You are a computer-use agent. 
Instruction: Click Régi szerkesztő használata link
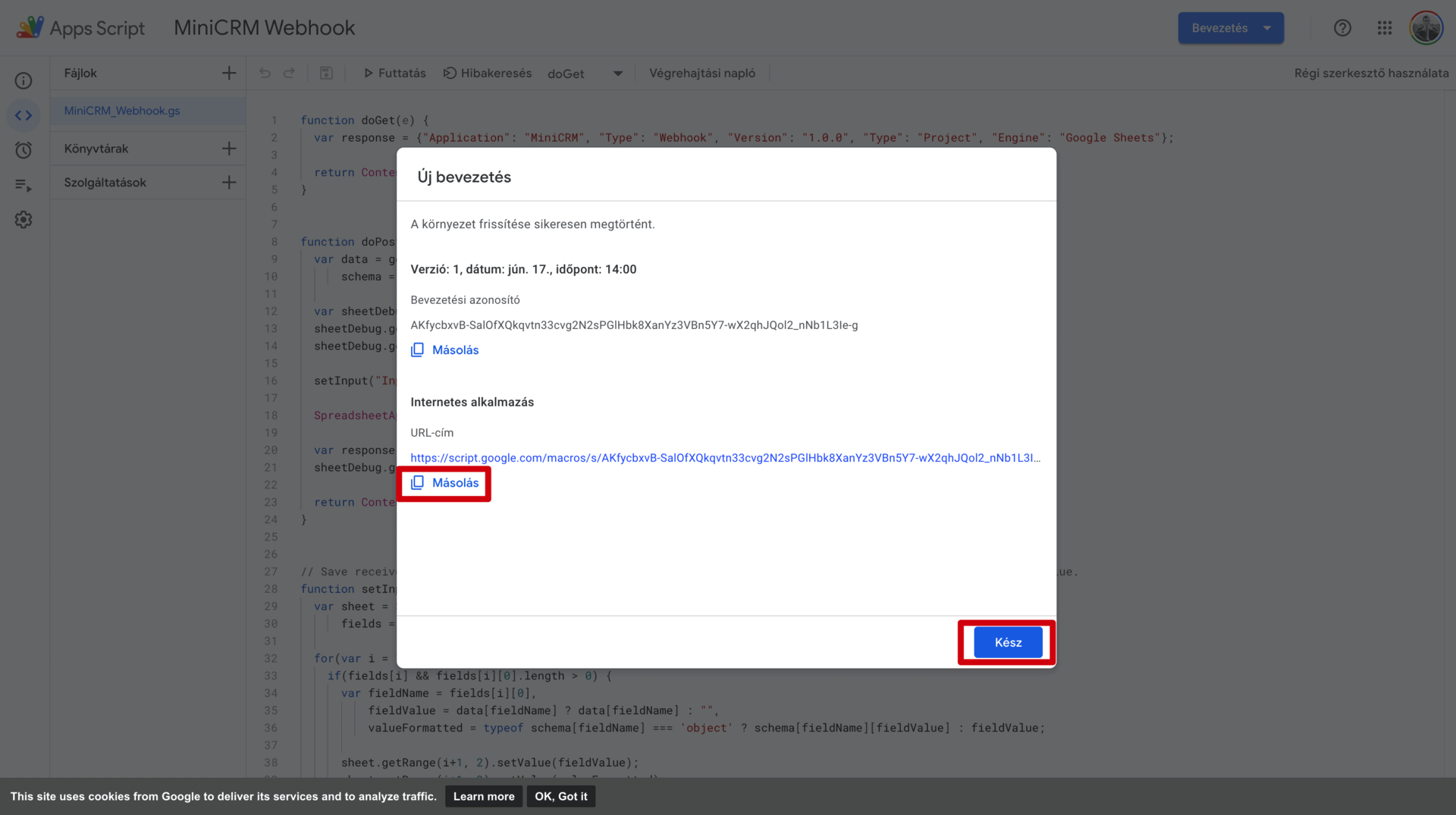[x=1371, y=73]
